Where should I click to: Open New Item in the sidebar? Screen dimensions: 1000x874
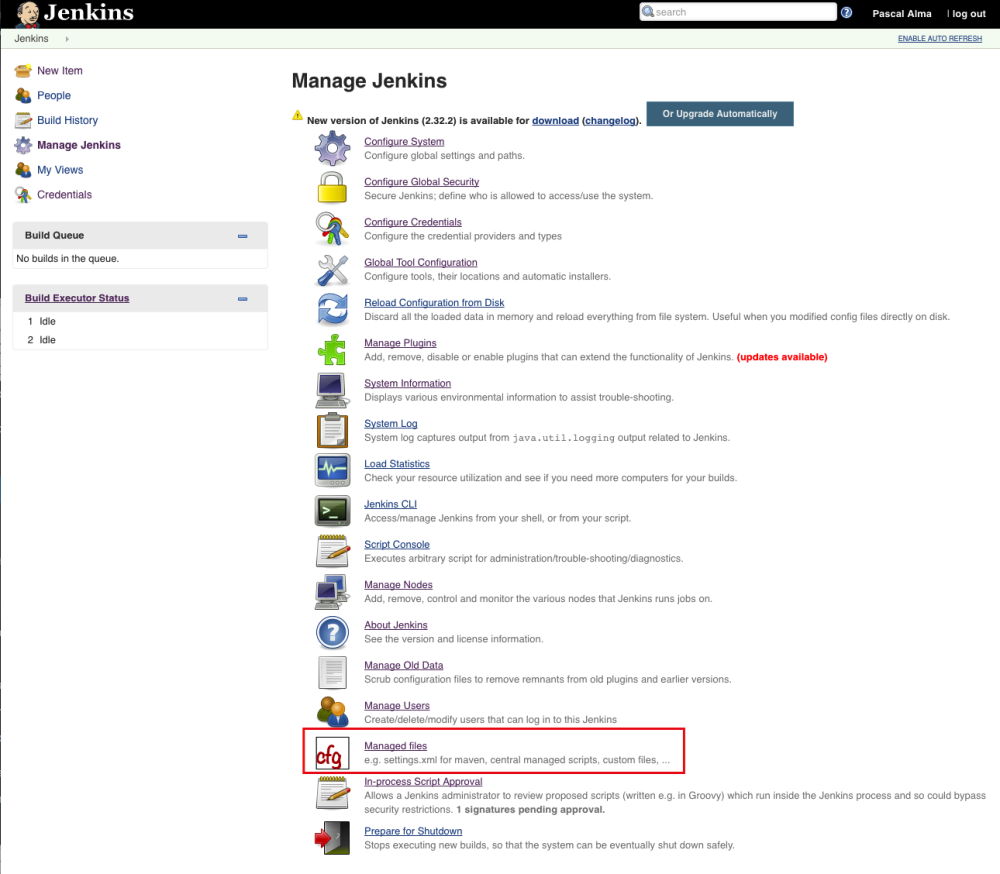(x=60, y=71)
